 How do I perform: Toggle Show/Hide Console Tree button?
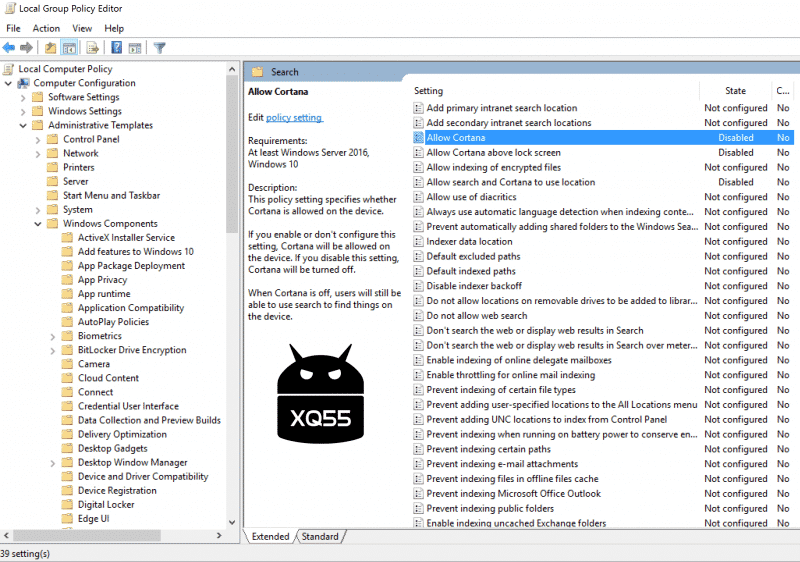(x=70, y=47)
